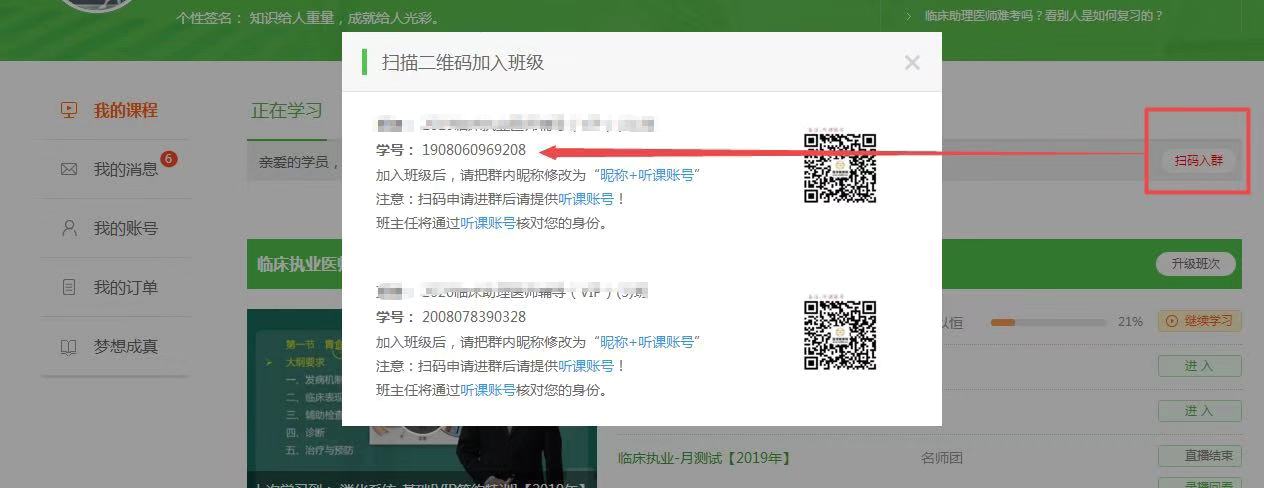Click the first class QR code image
The height and width of the screenshot is (488, 1264).
click(x=840, y=168)
